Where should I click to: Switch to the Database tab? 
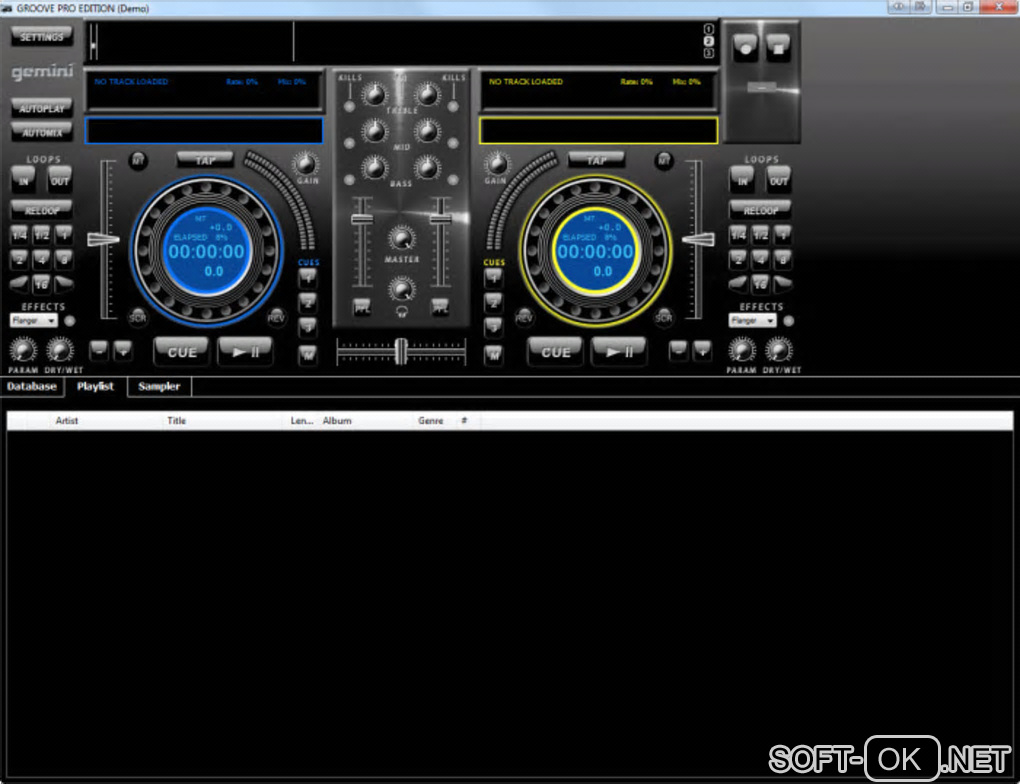point(32,386)
